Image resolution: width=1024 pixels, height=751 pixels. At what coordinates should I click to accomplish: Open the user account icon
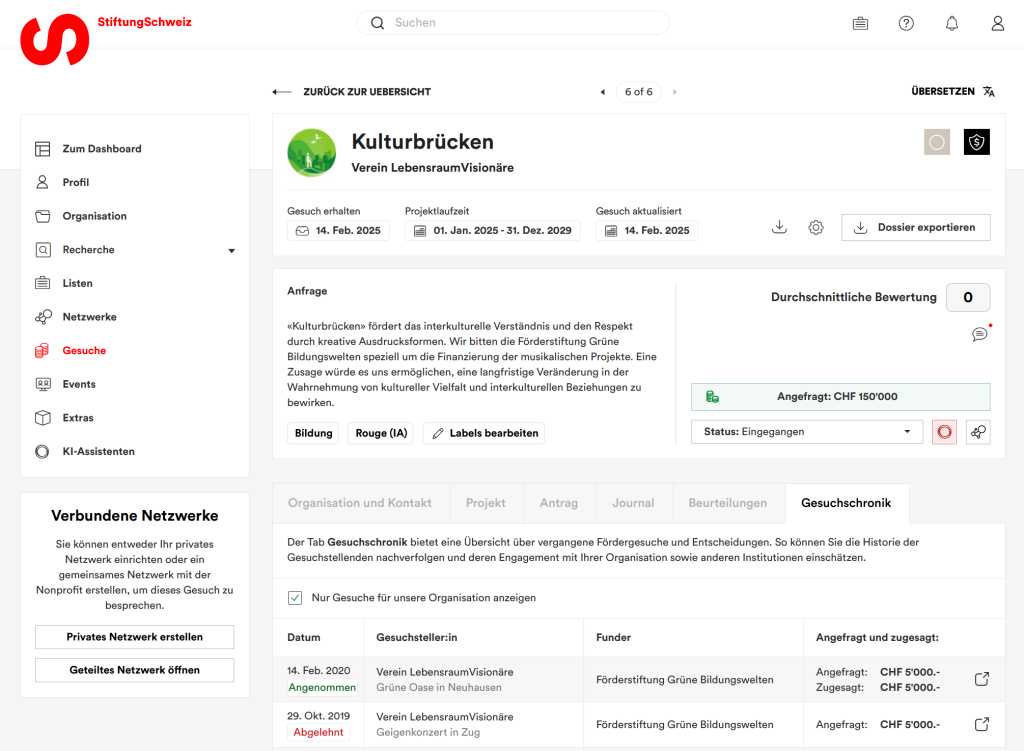(997, 23)
